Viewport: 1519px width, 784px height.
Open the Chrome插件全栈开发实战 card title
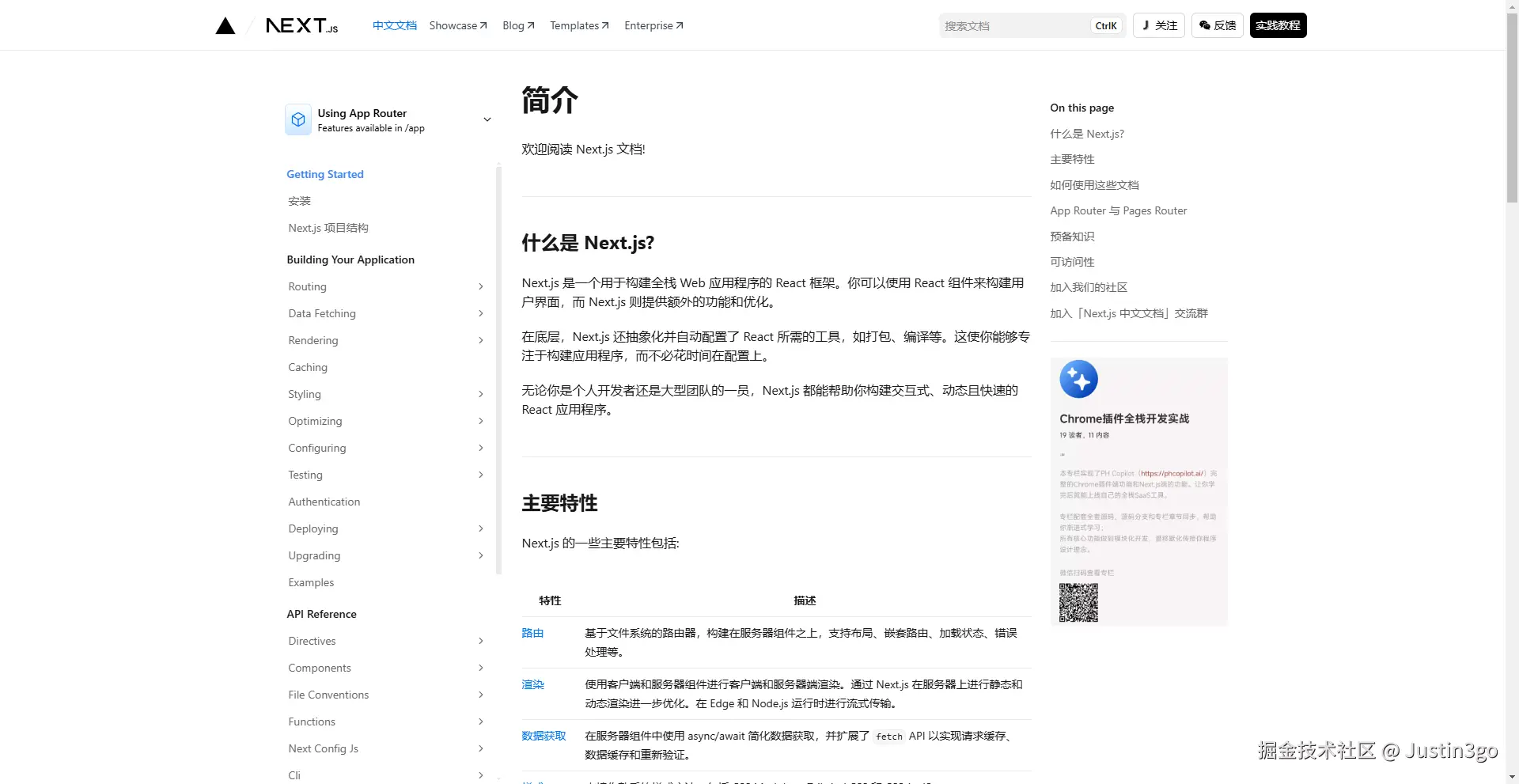1124,419
